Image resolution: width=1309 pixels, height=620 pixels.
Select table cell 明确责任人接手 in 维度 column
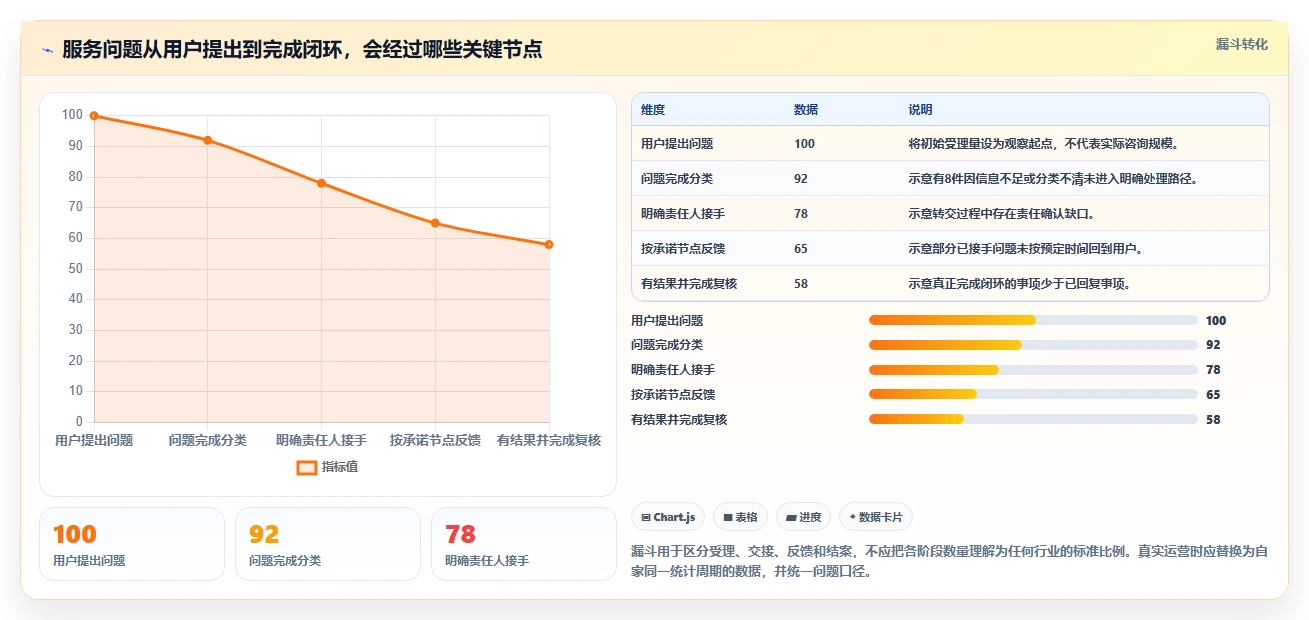[683, 214]
